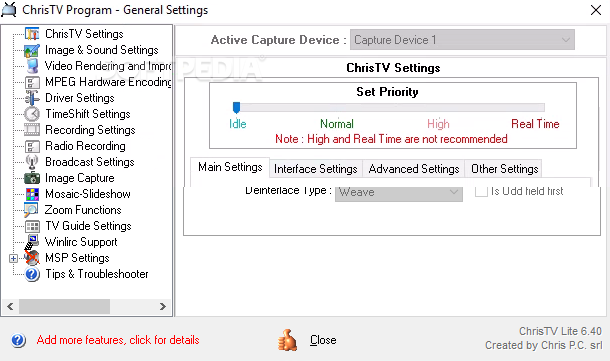Select Image Capture entry
610x361 pixels.
point(79,178)
